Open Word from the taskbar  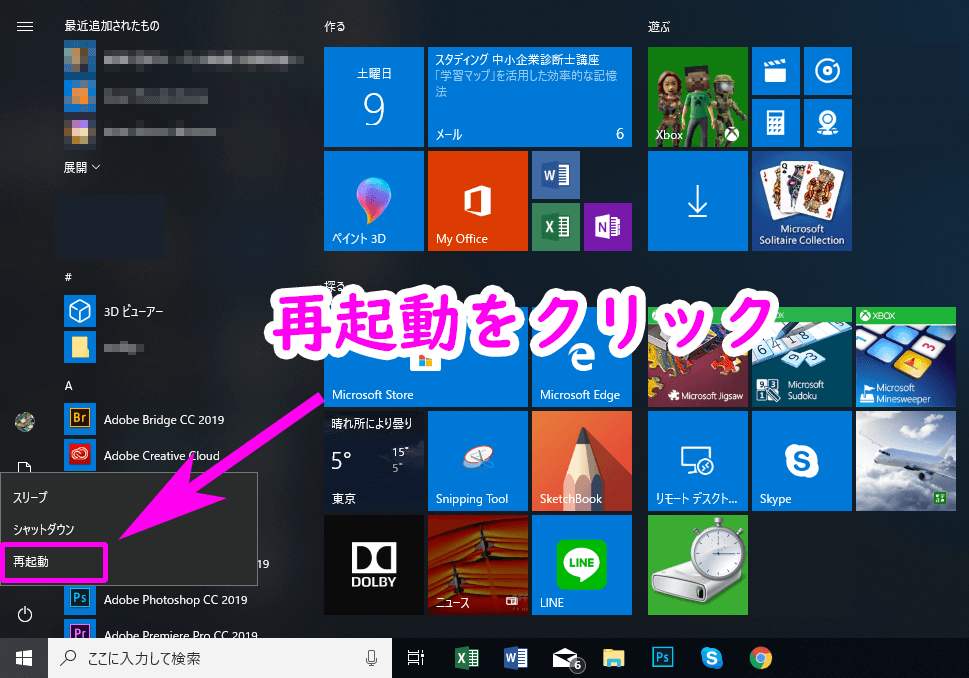tap(515, 658)
